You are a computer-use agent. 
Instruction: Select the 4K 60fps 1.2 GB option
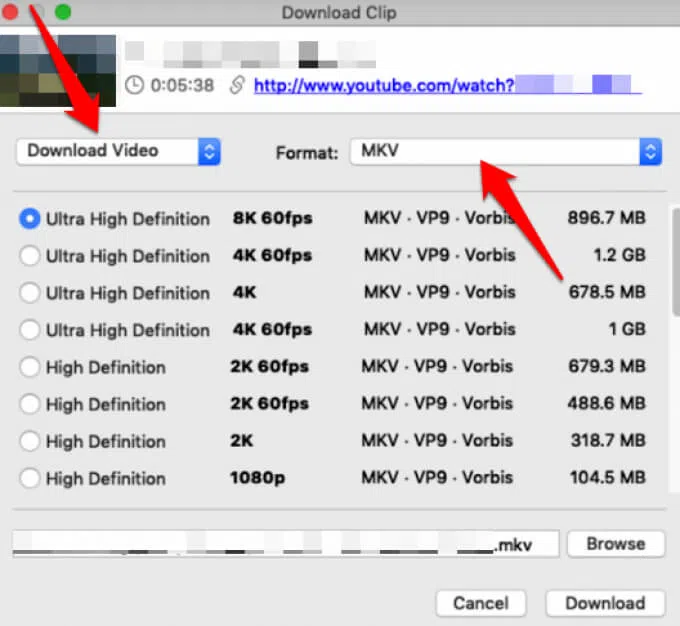pos(30,256)
